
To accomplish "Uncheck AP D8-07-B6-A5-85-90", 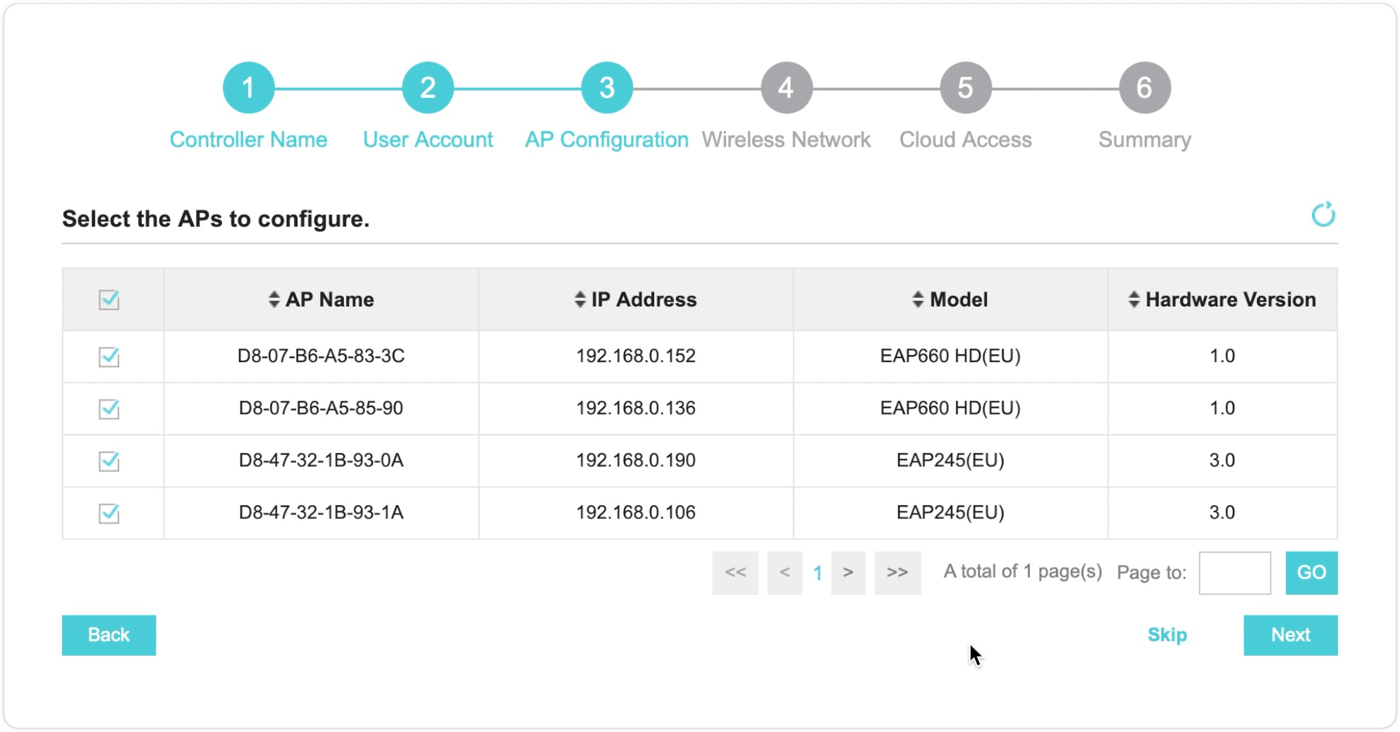I will (109, 409).
